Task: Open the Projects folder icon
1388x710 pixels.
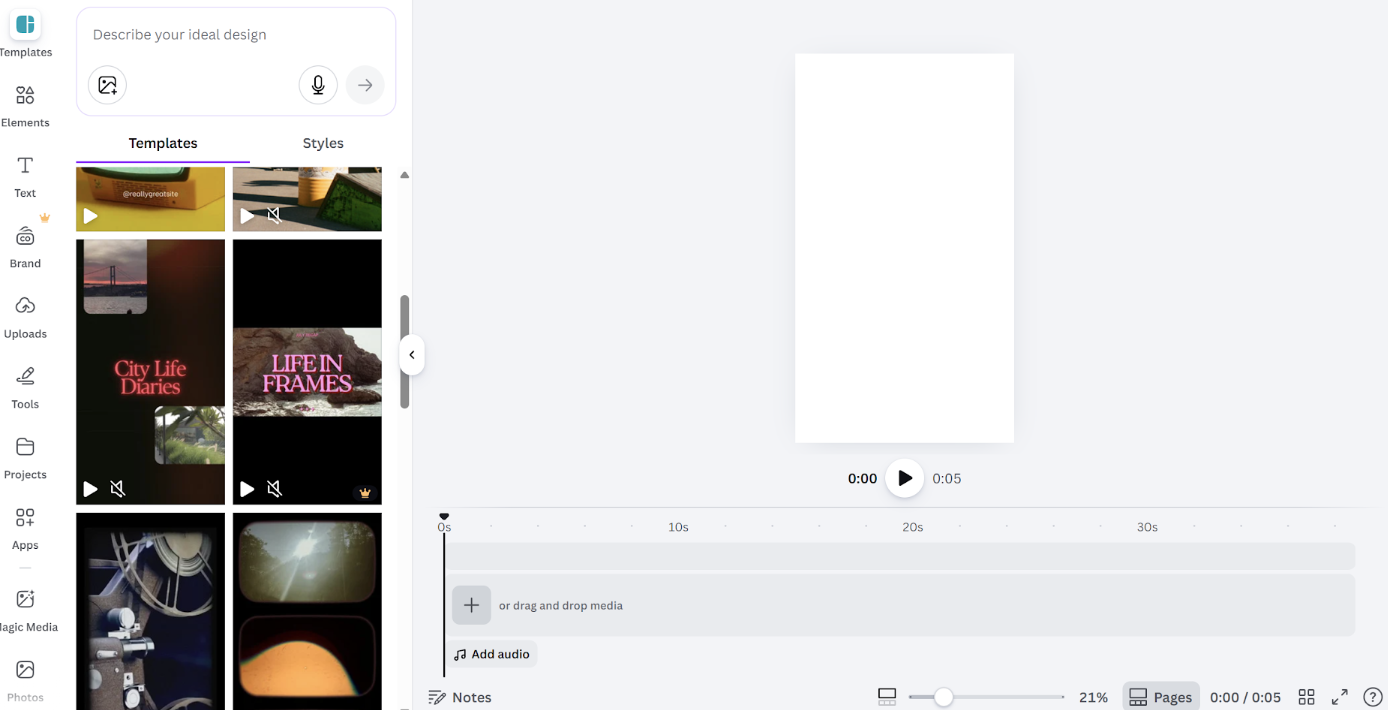Action: [25, 457]
